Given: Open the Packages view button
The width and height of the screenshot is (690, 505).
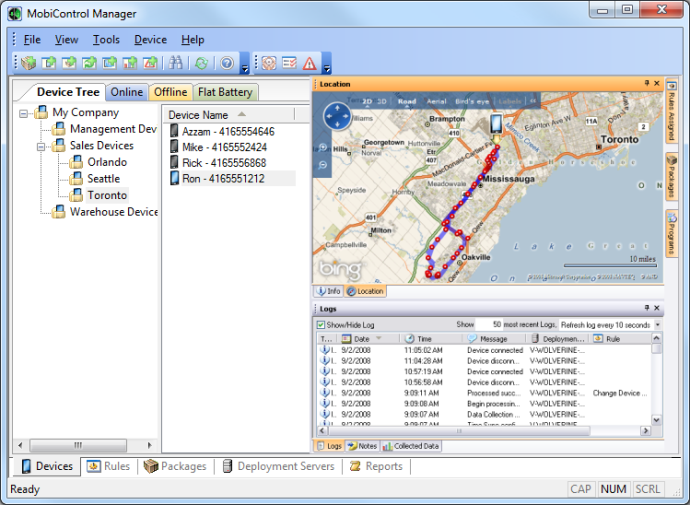Looking at the screenshot, I should tap(175, 466).
